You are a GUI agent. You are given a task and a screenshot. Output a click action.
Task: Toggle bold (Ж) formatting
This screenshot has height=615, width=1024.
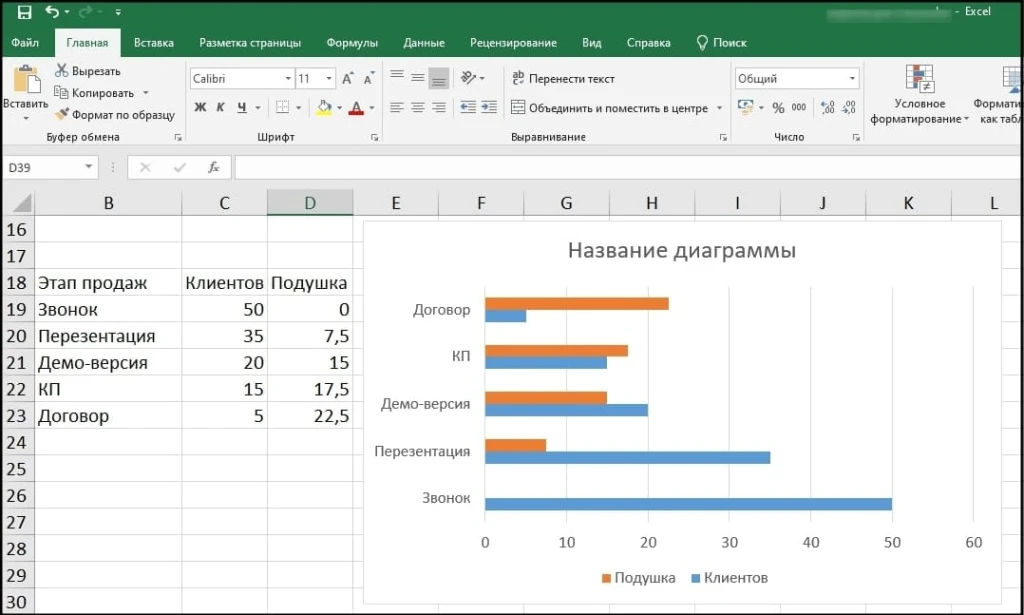(200, 108)
